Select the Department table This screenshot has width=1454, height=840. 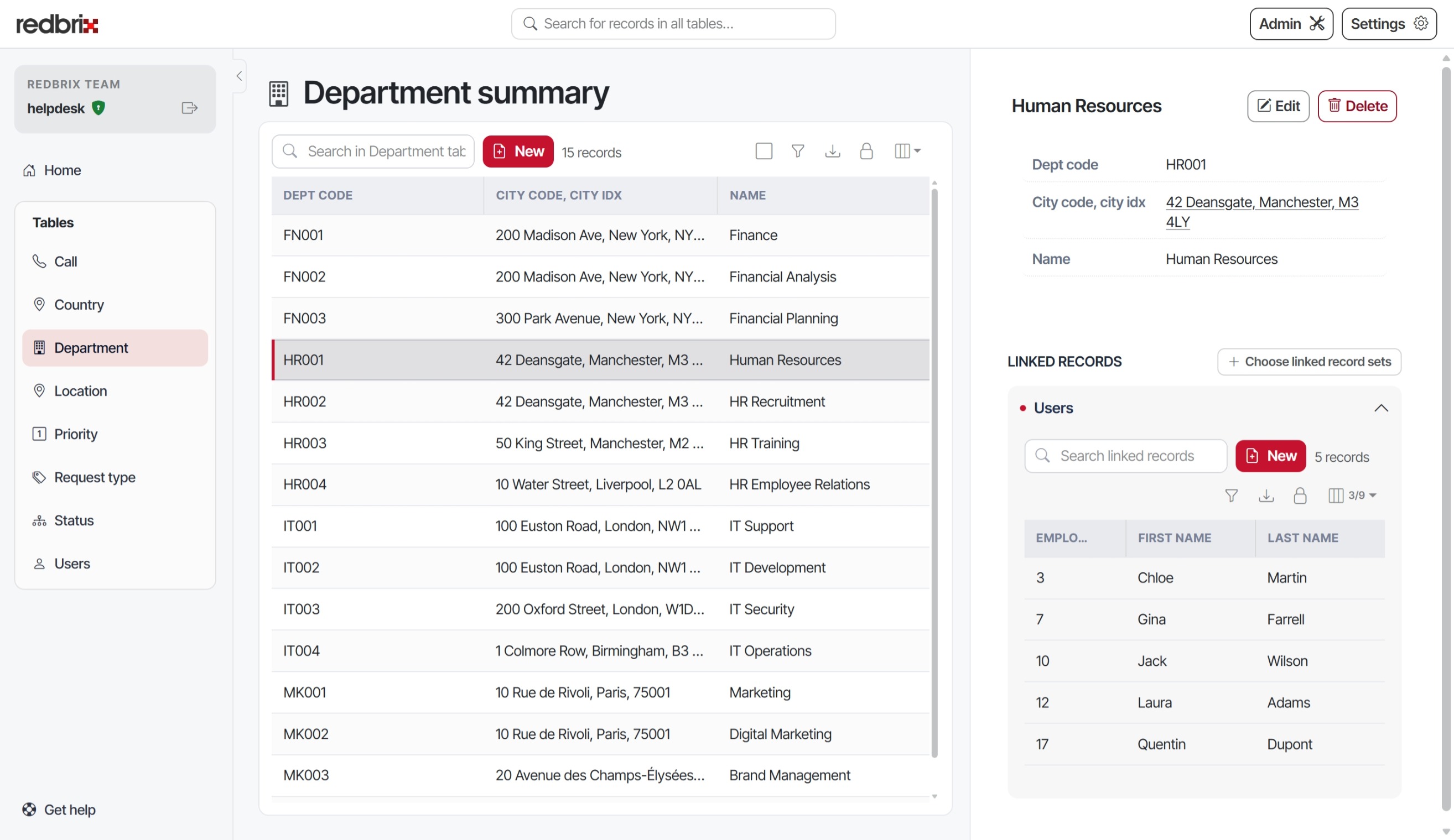click(115, 348)
